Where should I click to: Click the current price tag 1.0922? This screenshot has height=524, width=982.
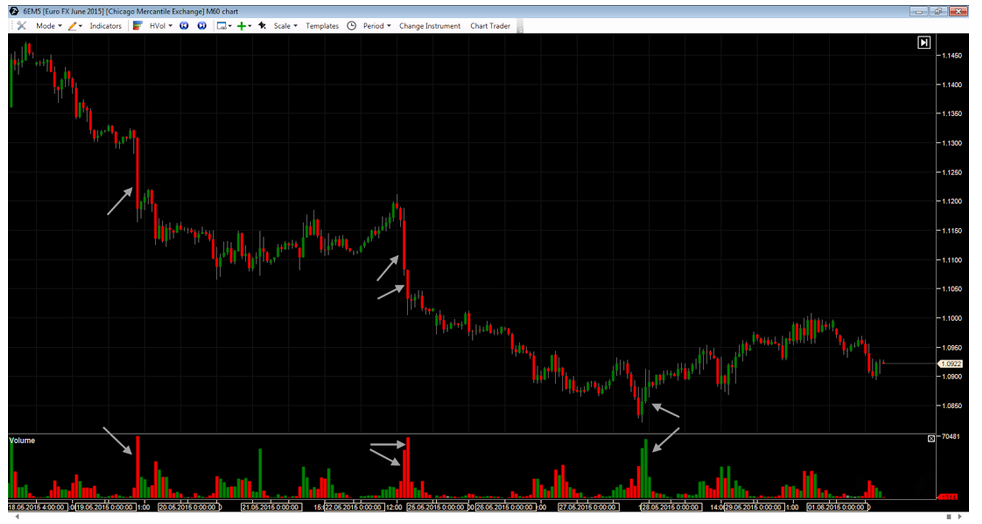pyautogui.click(x=949, y=364)
